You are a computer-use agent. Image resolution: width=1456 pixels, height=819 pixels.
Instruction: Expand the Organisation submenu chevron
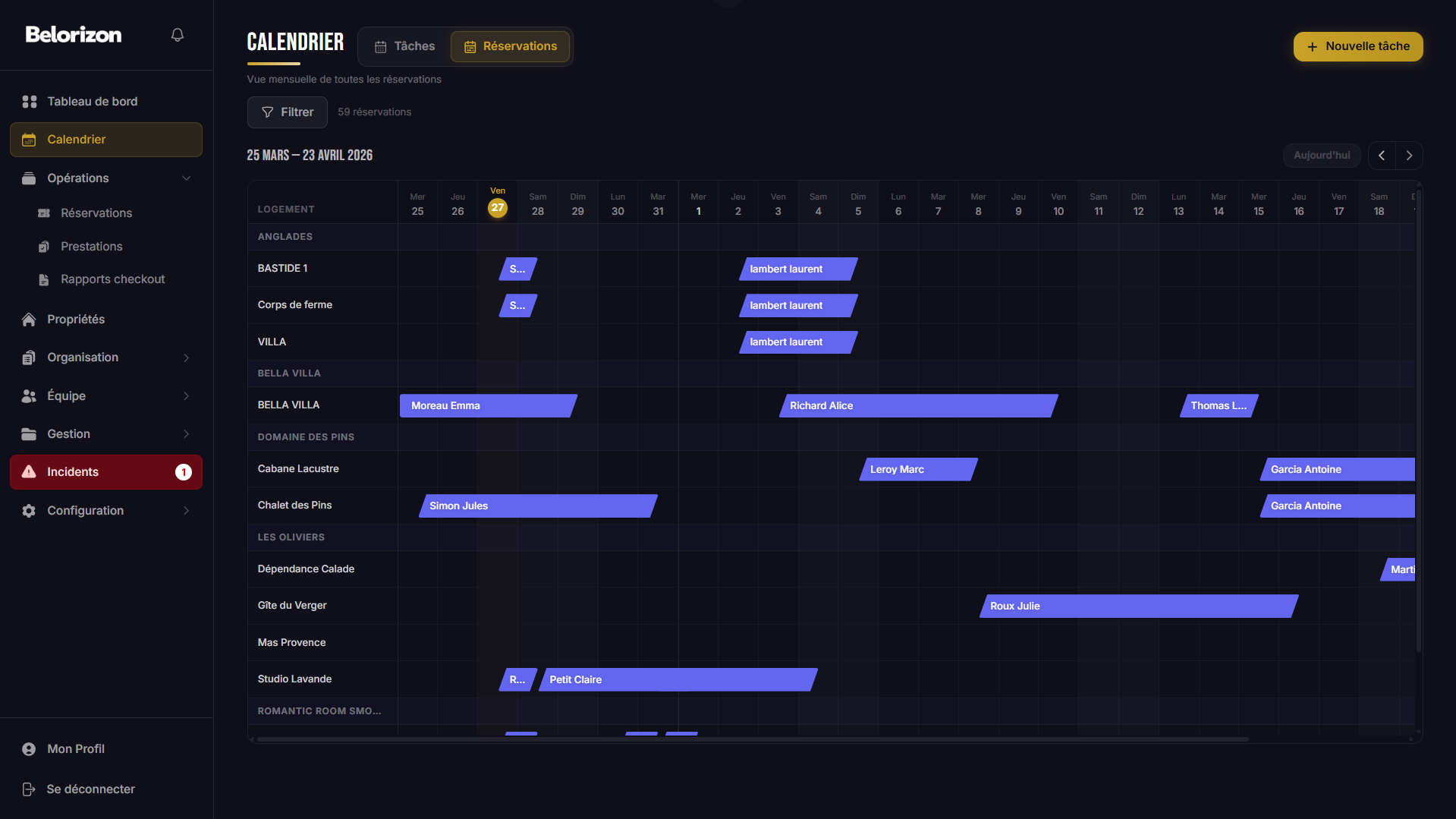click(x=186, y=358)
